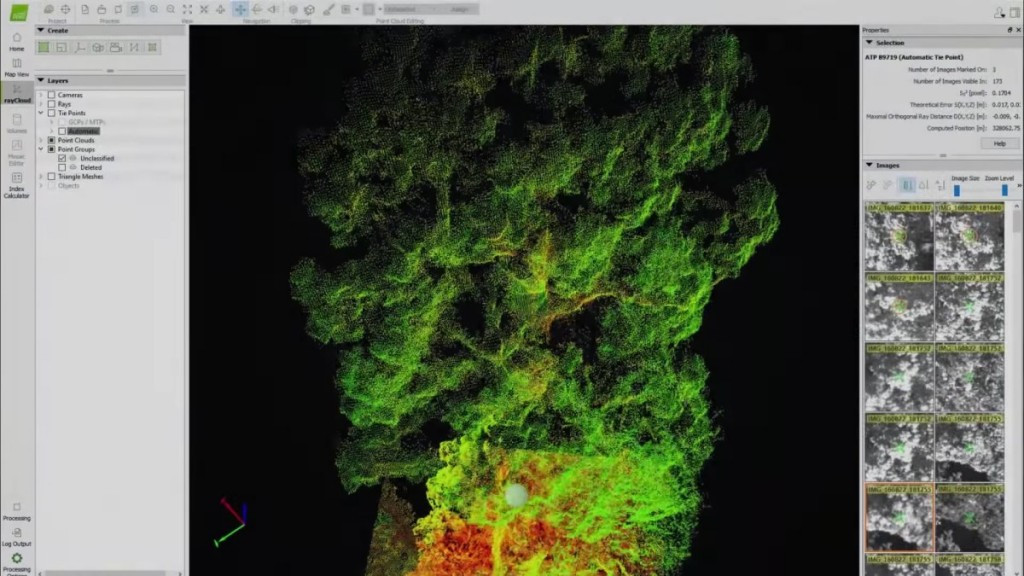Enable the Cameras layer checkbox

click(52, 95)
